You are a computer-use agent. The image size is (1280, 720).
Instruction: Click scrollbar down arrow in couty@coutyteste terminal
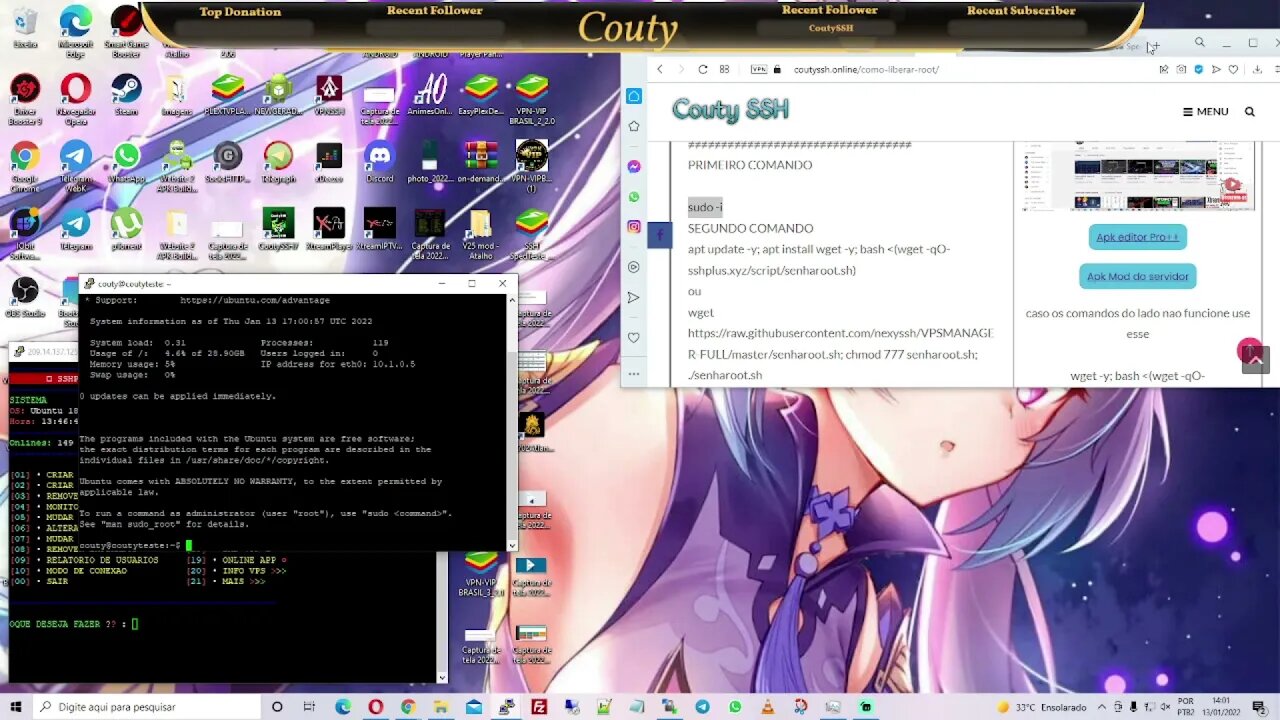coord(512,546)
